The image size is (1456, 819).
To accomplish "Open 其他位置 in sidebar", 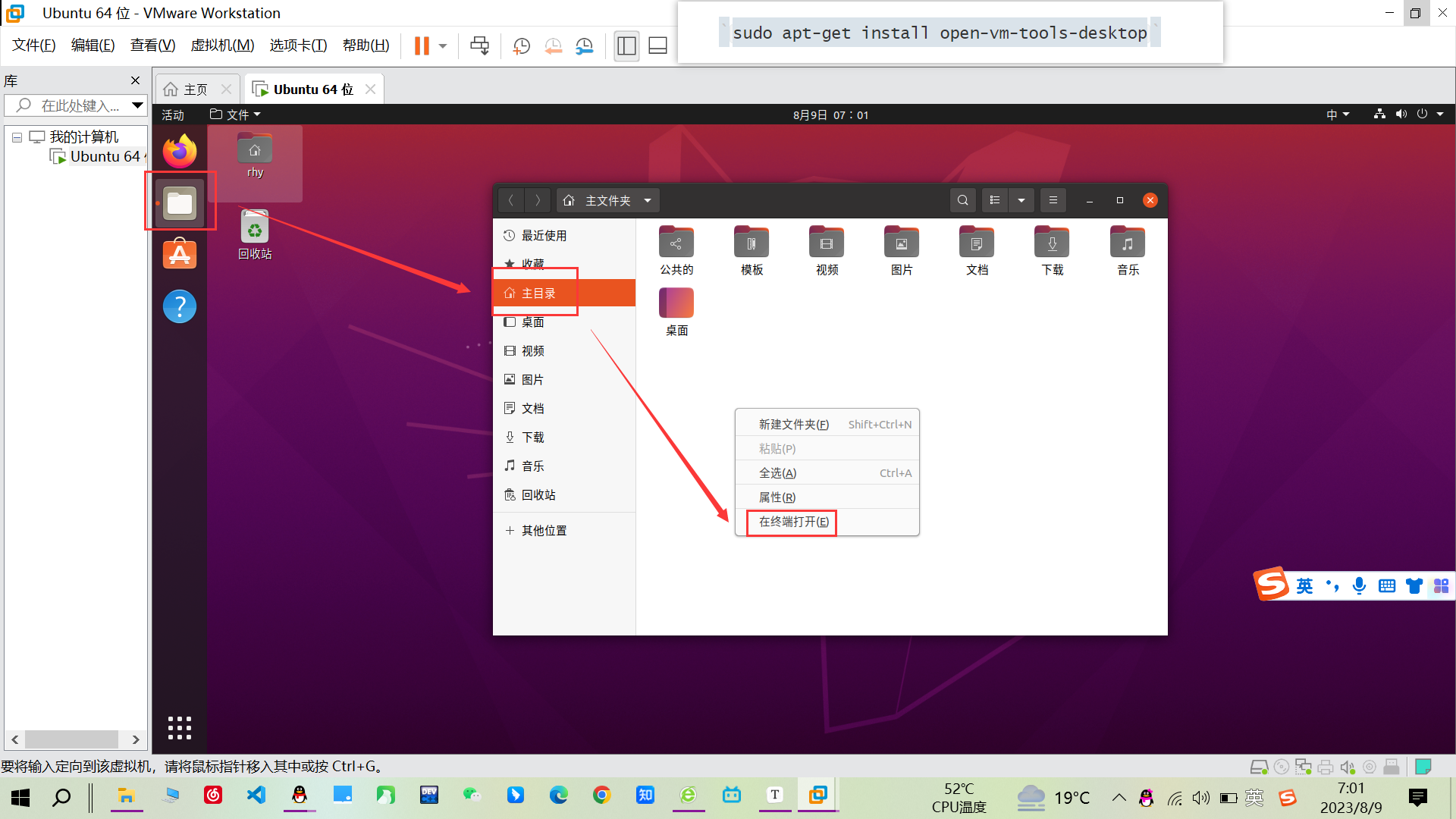I will point(564,530).
